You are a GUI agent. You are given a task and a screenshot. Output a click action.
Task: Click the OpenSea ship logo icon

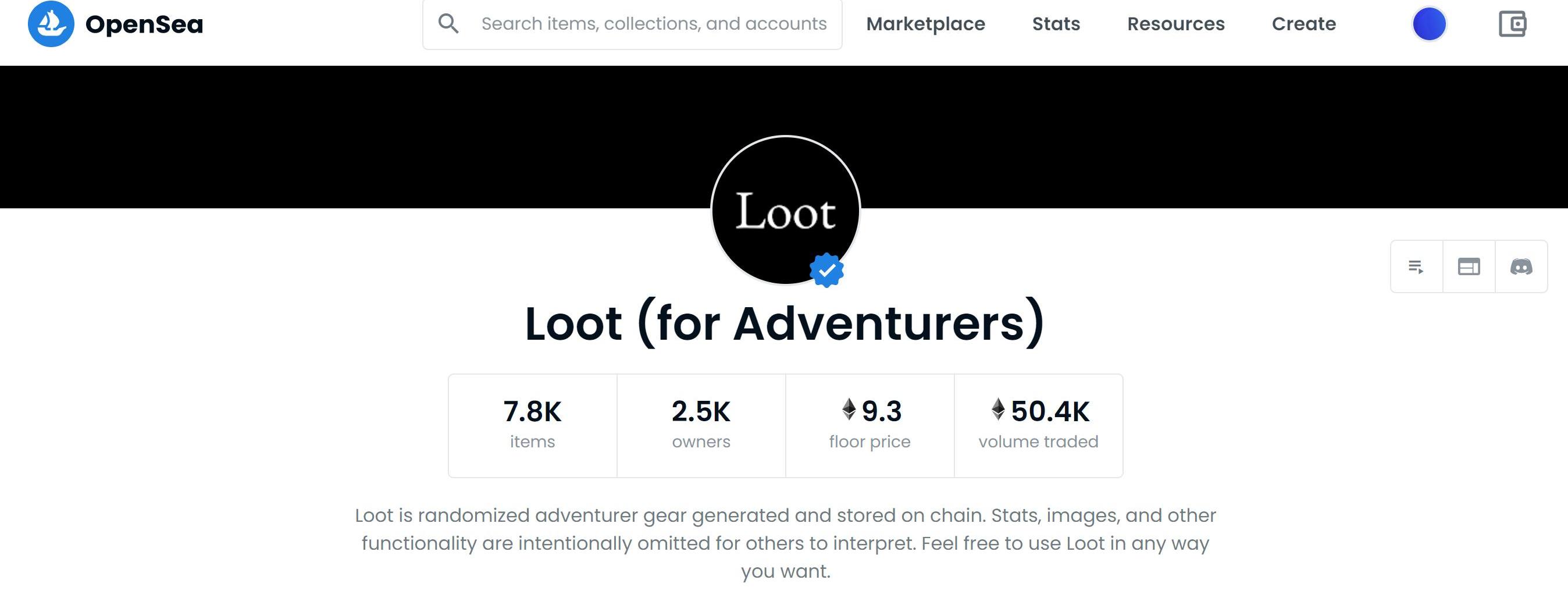(51, 24)
